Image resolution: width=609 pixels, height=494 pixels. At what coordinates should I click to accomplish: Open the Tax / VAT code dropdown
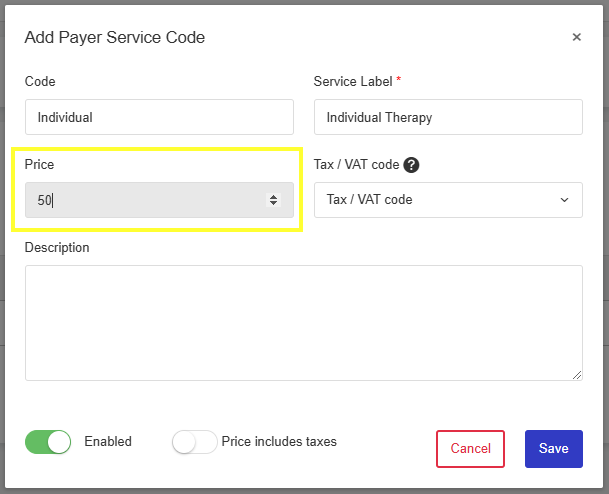coord(448,200)
